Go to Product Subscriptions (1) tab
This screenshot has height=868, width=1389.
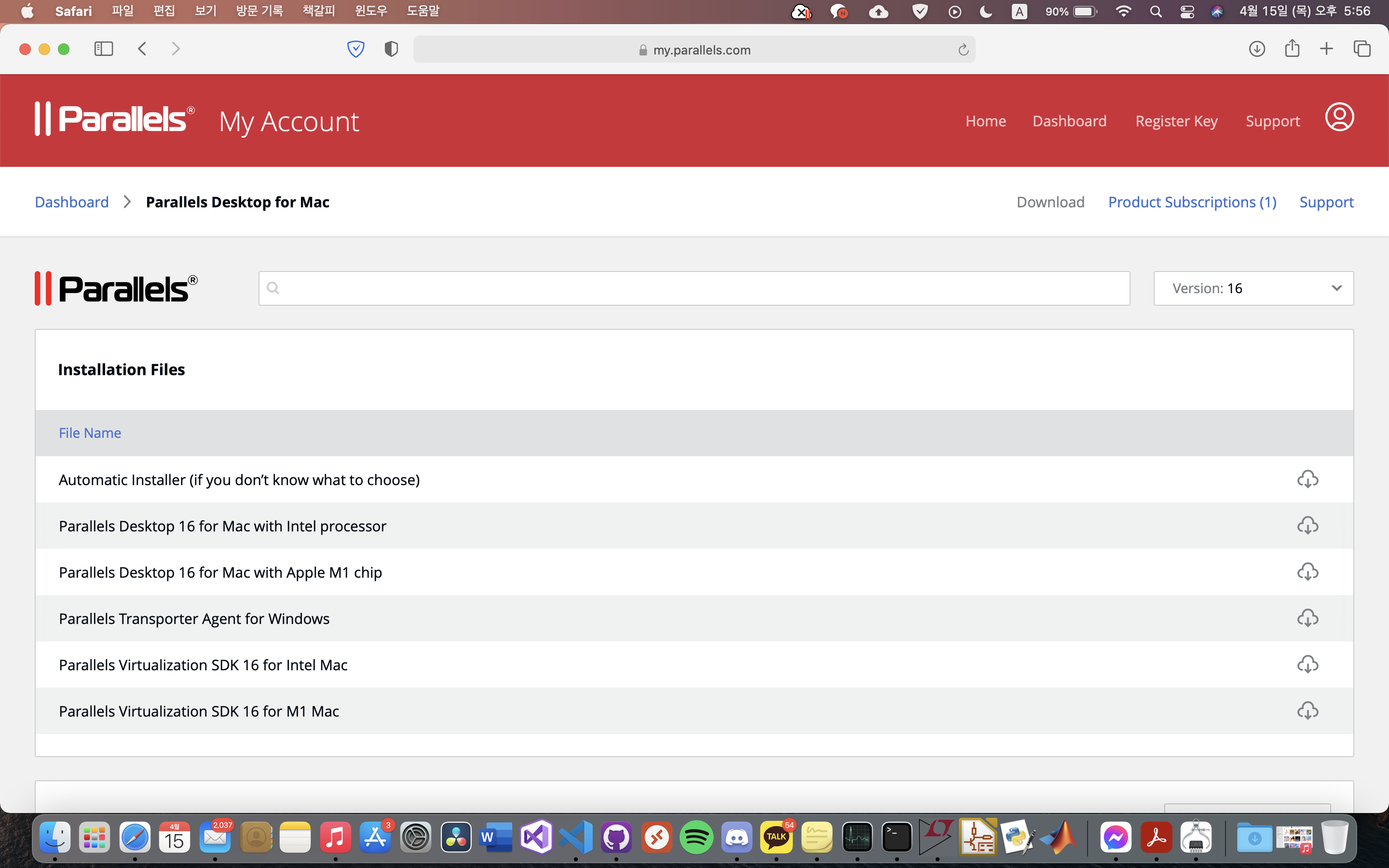click(x=1192, y=202)
